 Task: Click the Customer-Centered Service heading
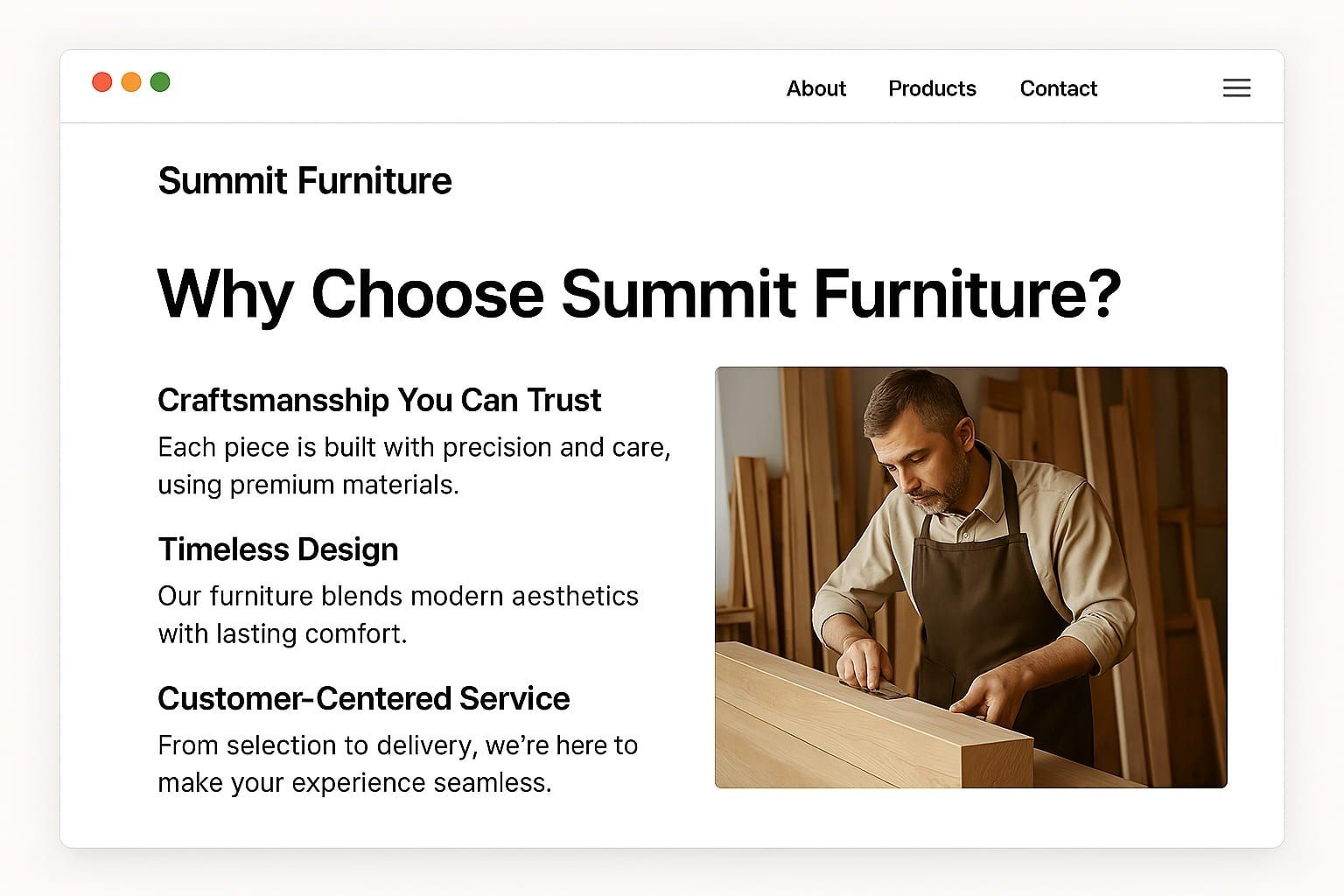click(x=363, y=698)
